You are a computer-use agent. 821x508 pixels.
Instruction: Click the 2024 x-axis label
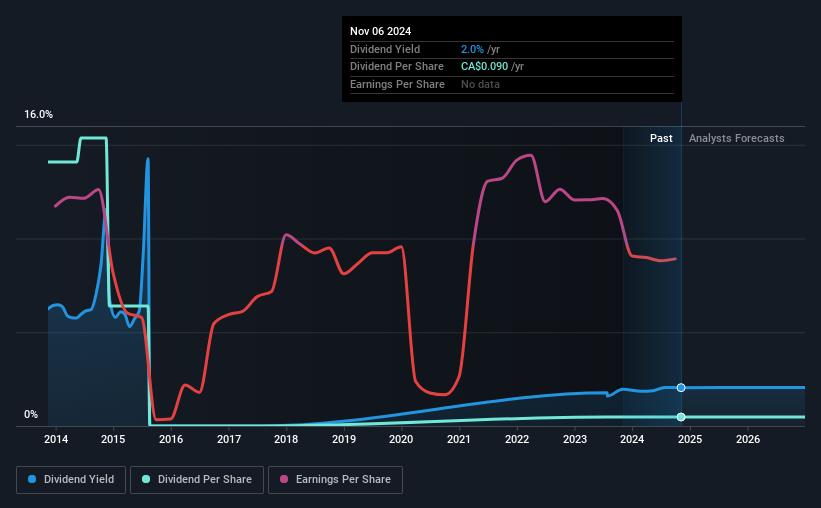pyautogui.click(x=632, y=439)
